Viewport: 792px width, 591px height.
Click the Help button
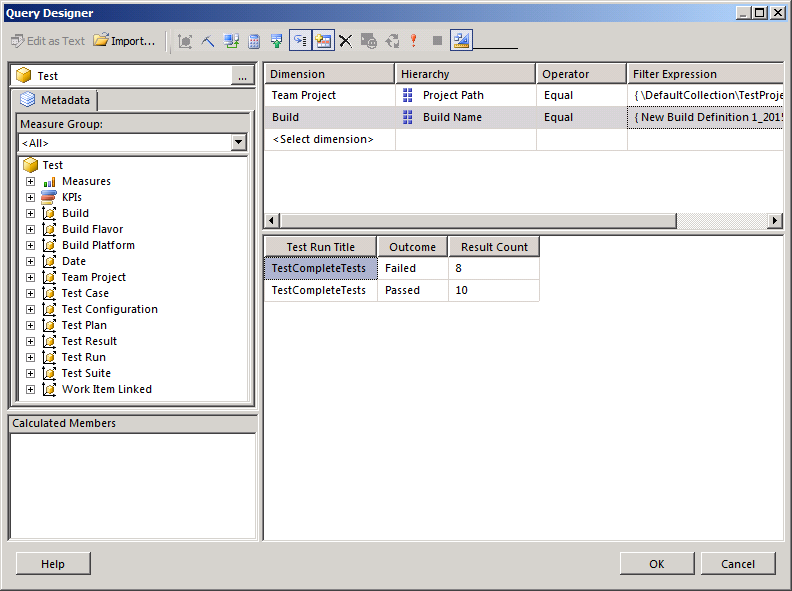(x=53, y=564)
